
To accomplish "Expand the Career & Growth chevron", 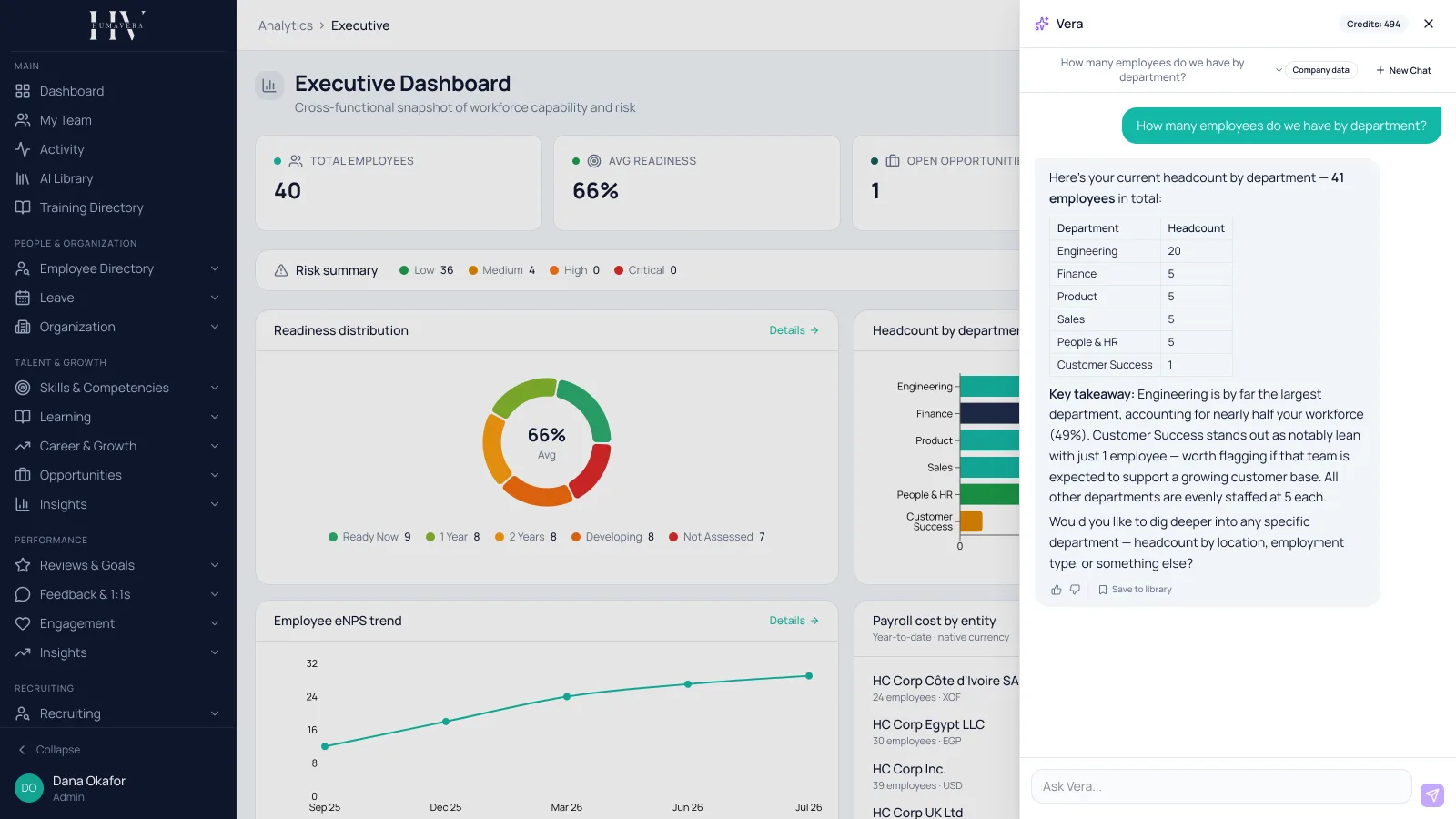I will [215, 446].
